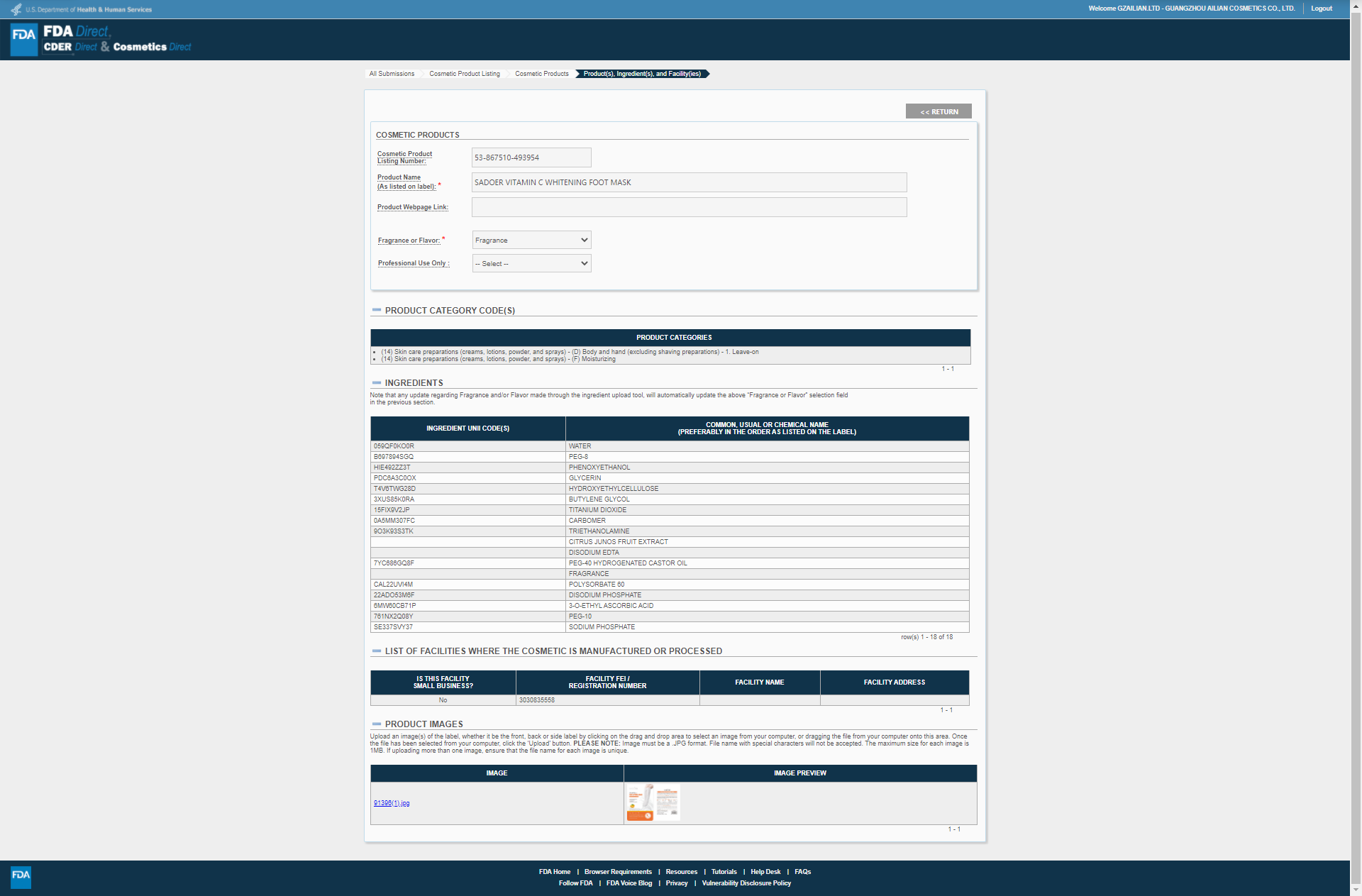Click the Product Name input field
This screenshot has height=896, width=1362.
(689, 182)
